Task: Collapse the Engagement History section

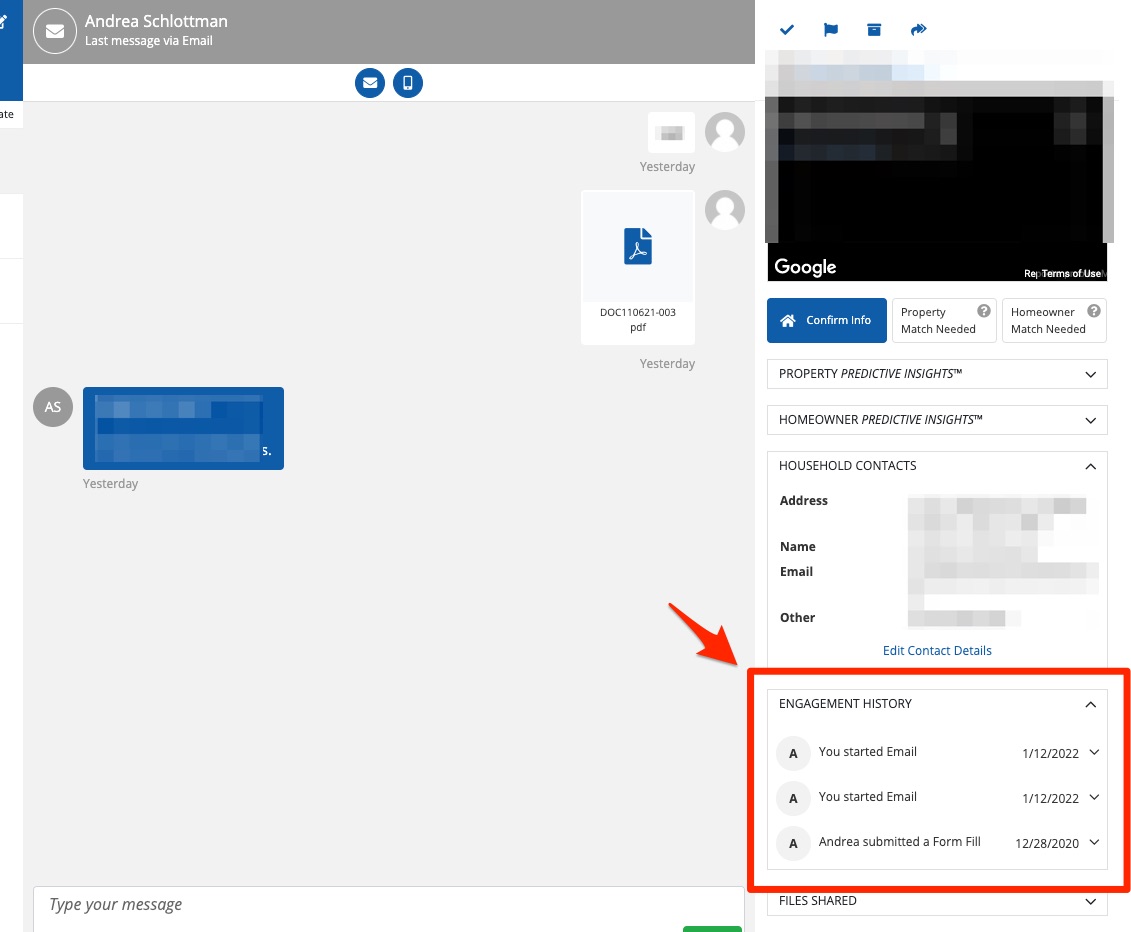Action: tap(1090, 704)
